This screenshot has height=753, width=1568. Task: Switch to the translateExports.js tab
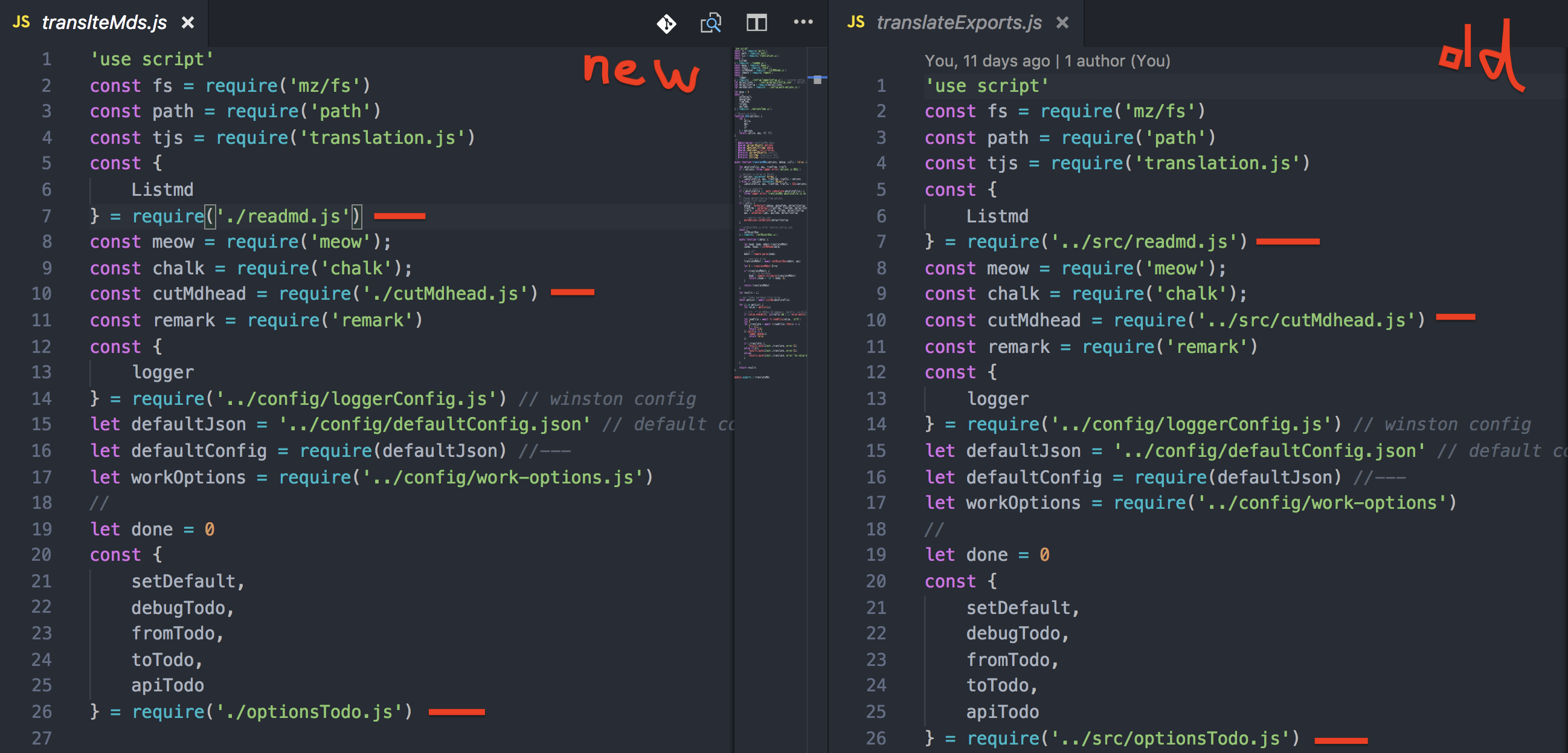959,23
